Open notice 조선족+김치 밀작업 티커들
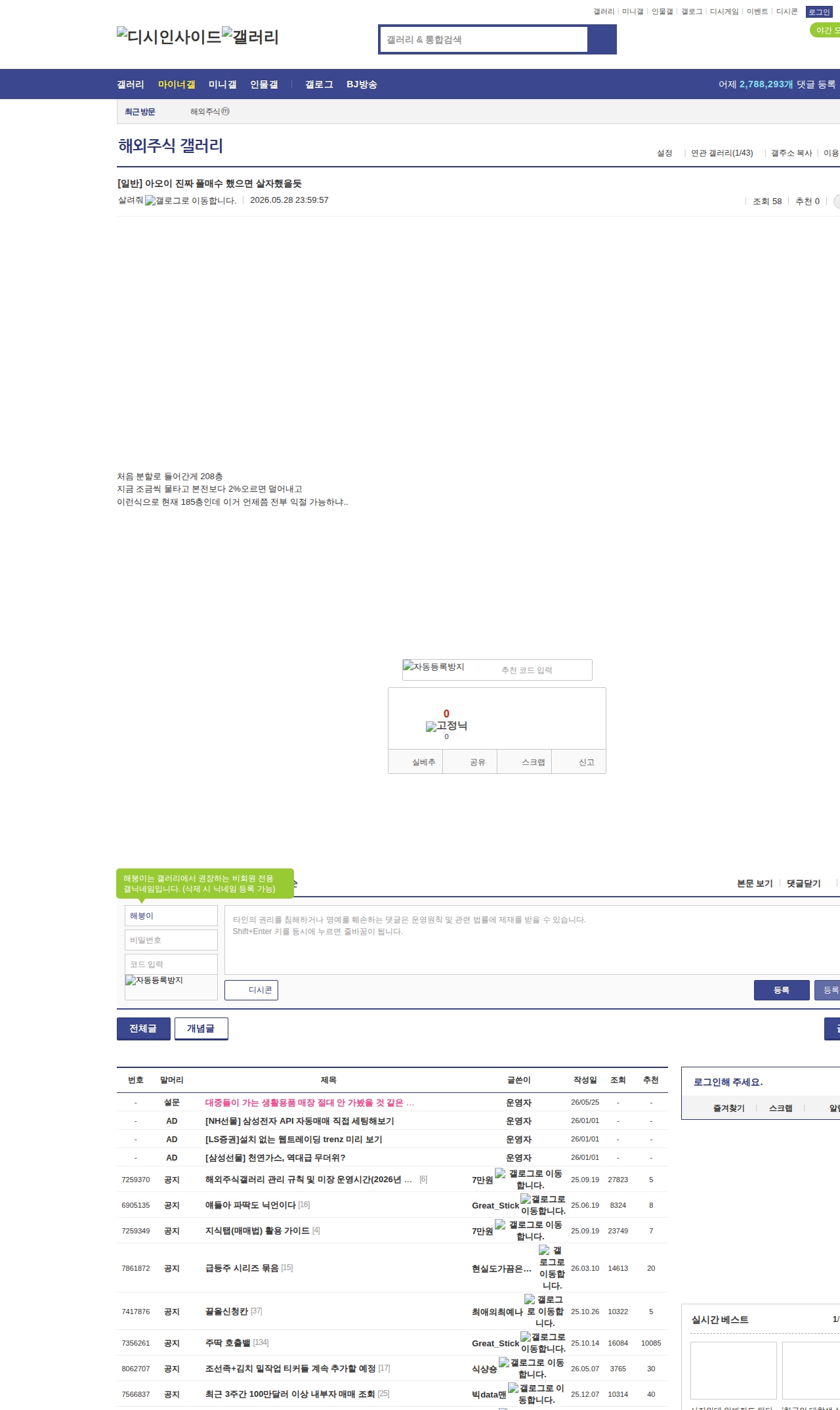This screenshot has width=840, height=1410. point(291,1369)
